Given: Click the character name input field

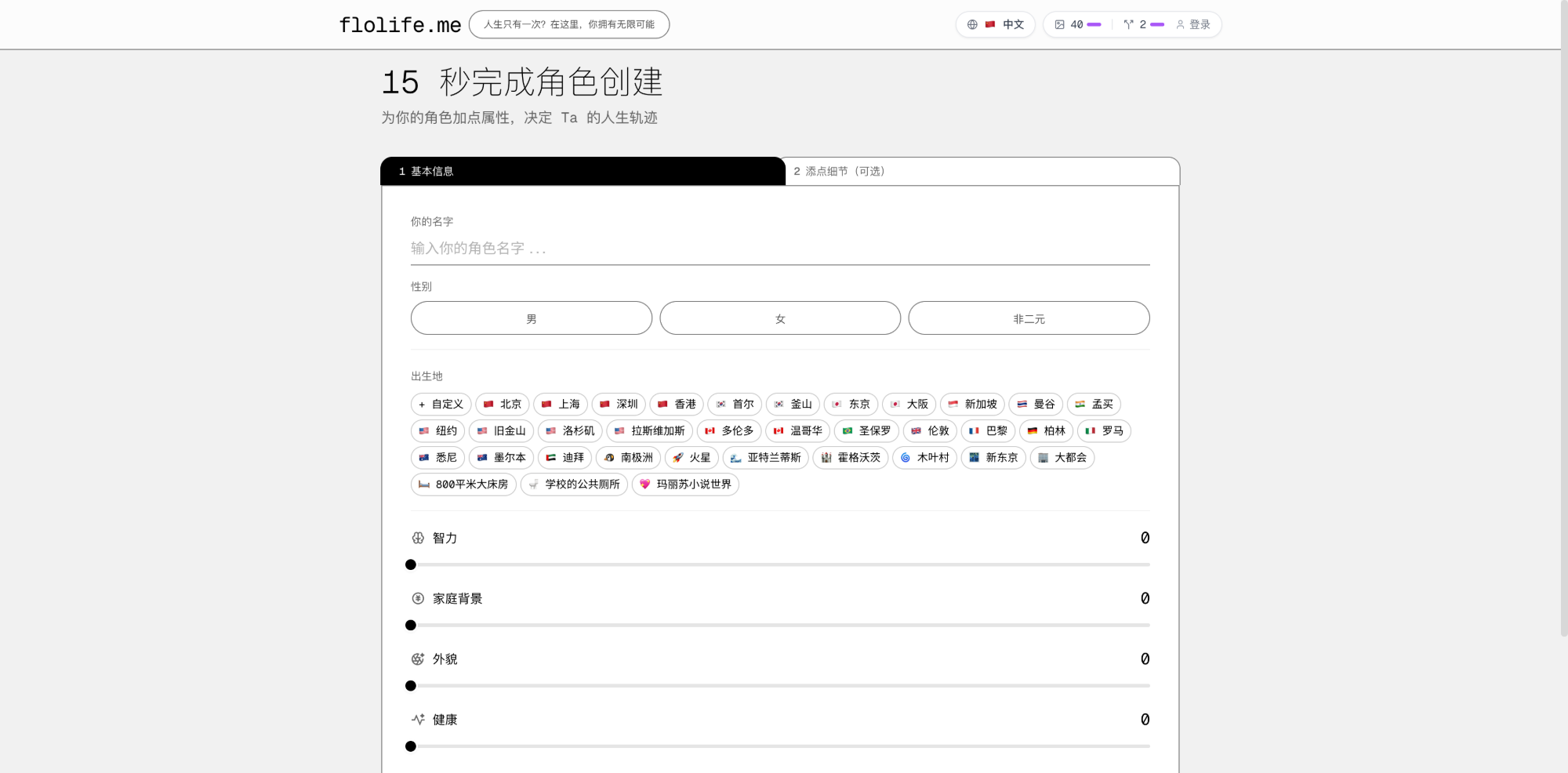Looking at the screenshot, I should click(779, 249).
